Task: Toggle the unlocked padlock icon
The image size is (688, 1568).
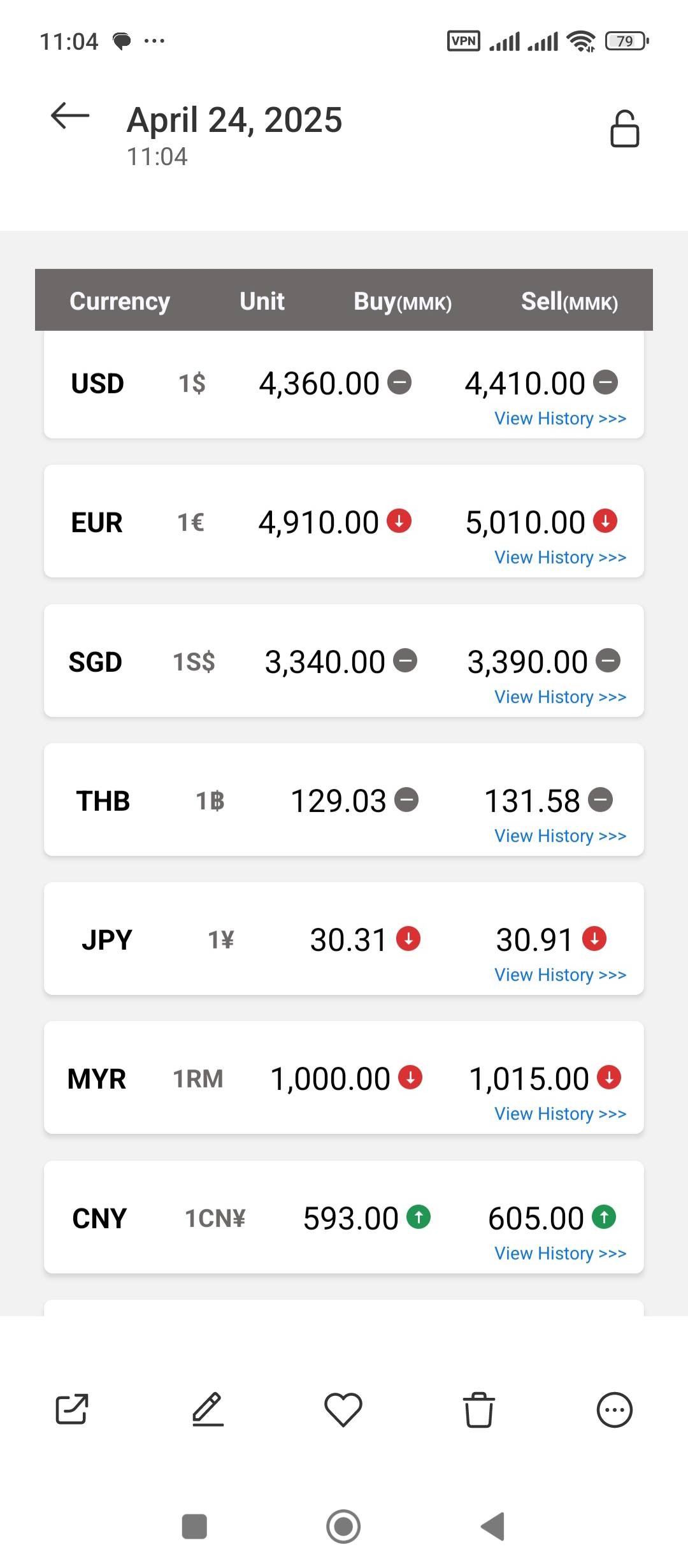Action: [x=624, y=129]
